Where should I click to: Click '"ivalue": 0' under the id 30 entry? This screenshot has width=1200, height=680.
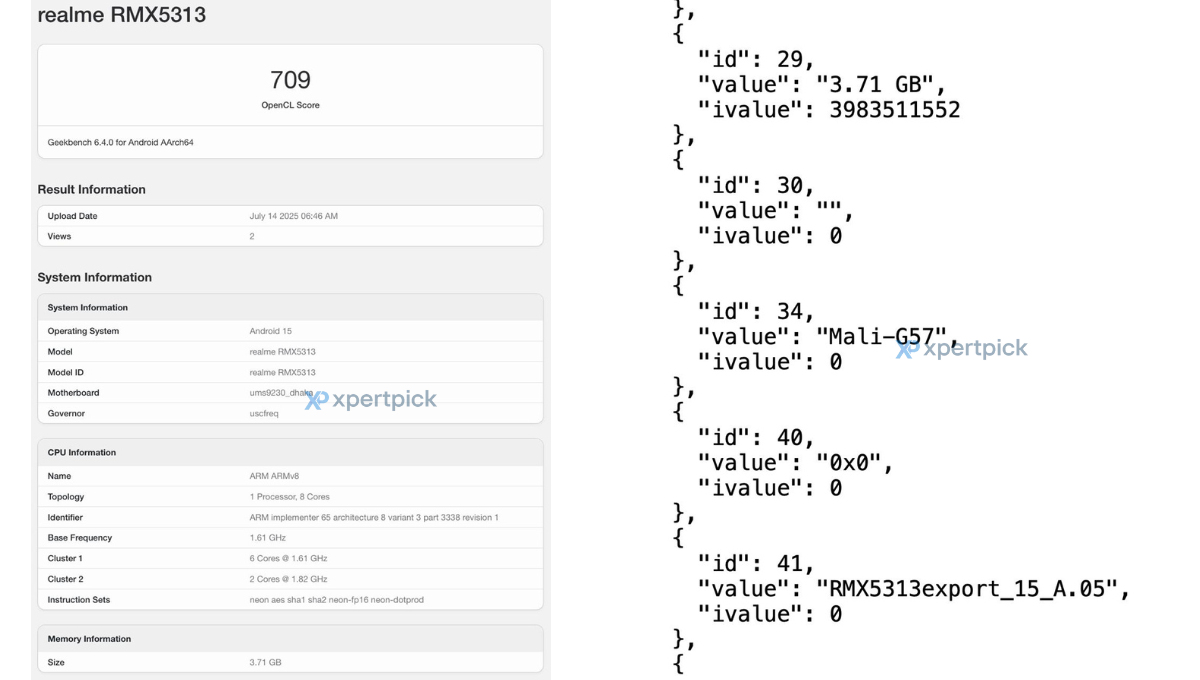(x=770, y=235)
